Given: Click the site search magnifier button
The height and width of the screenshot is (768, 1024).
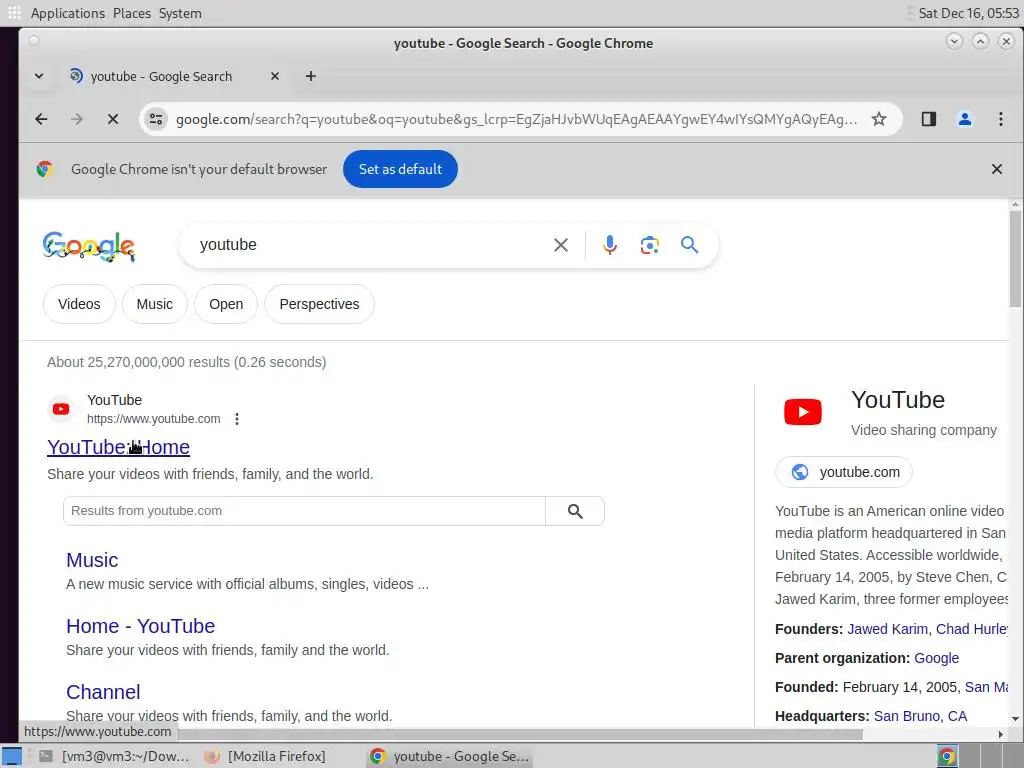Looking at the screenshot, I should coord(575,511).
